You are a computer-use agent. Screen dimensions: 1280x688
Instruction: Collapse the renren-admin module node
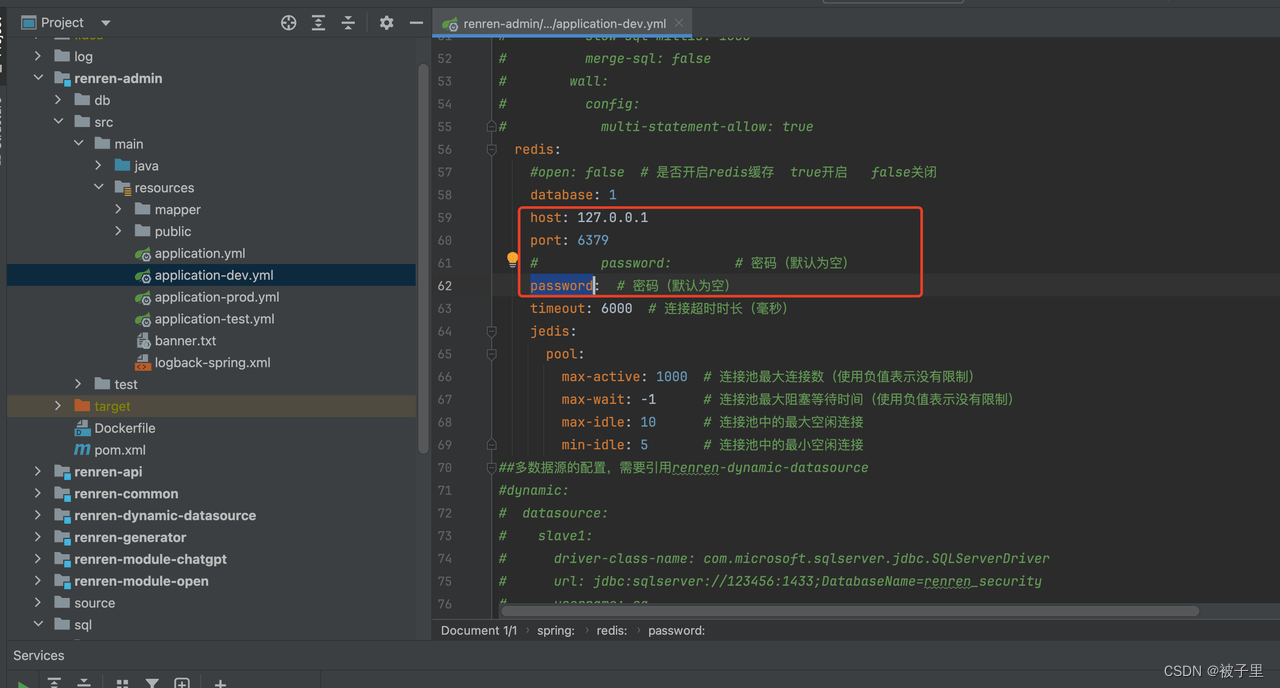(x=38, y=78)
